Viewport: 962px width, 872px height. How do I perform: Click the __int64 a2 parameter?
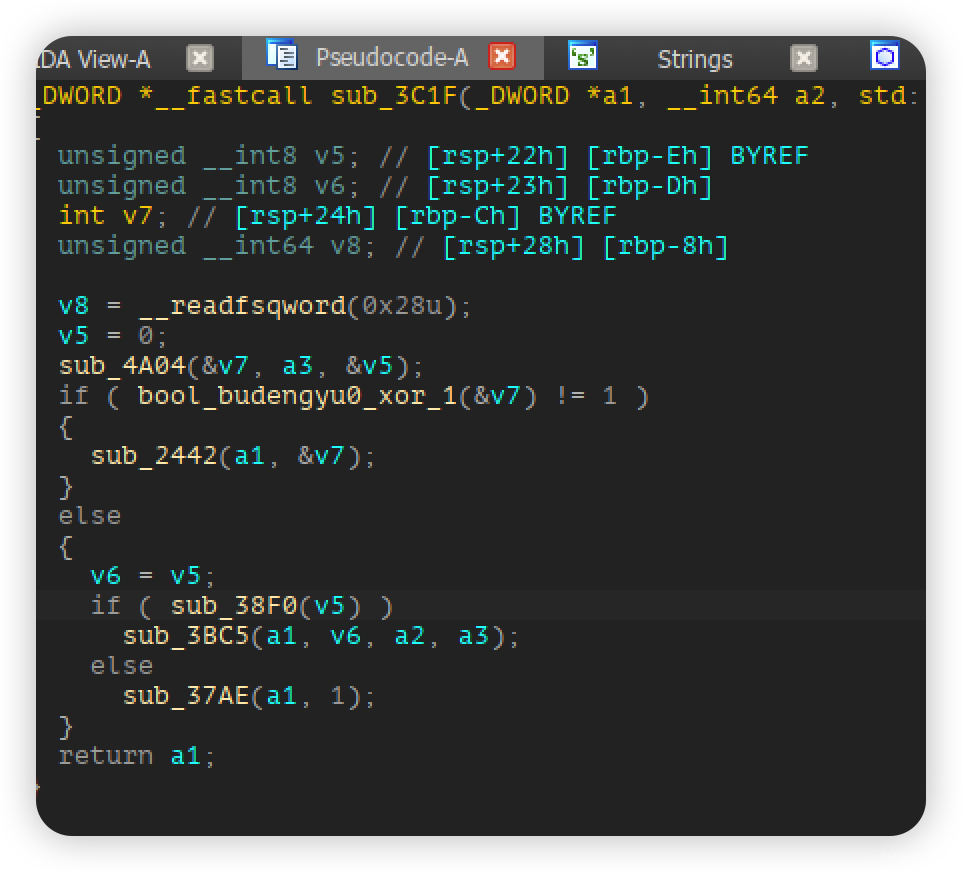[747, 96]
